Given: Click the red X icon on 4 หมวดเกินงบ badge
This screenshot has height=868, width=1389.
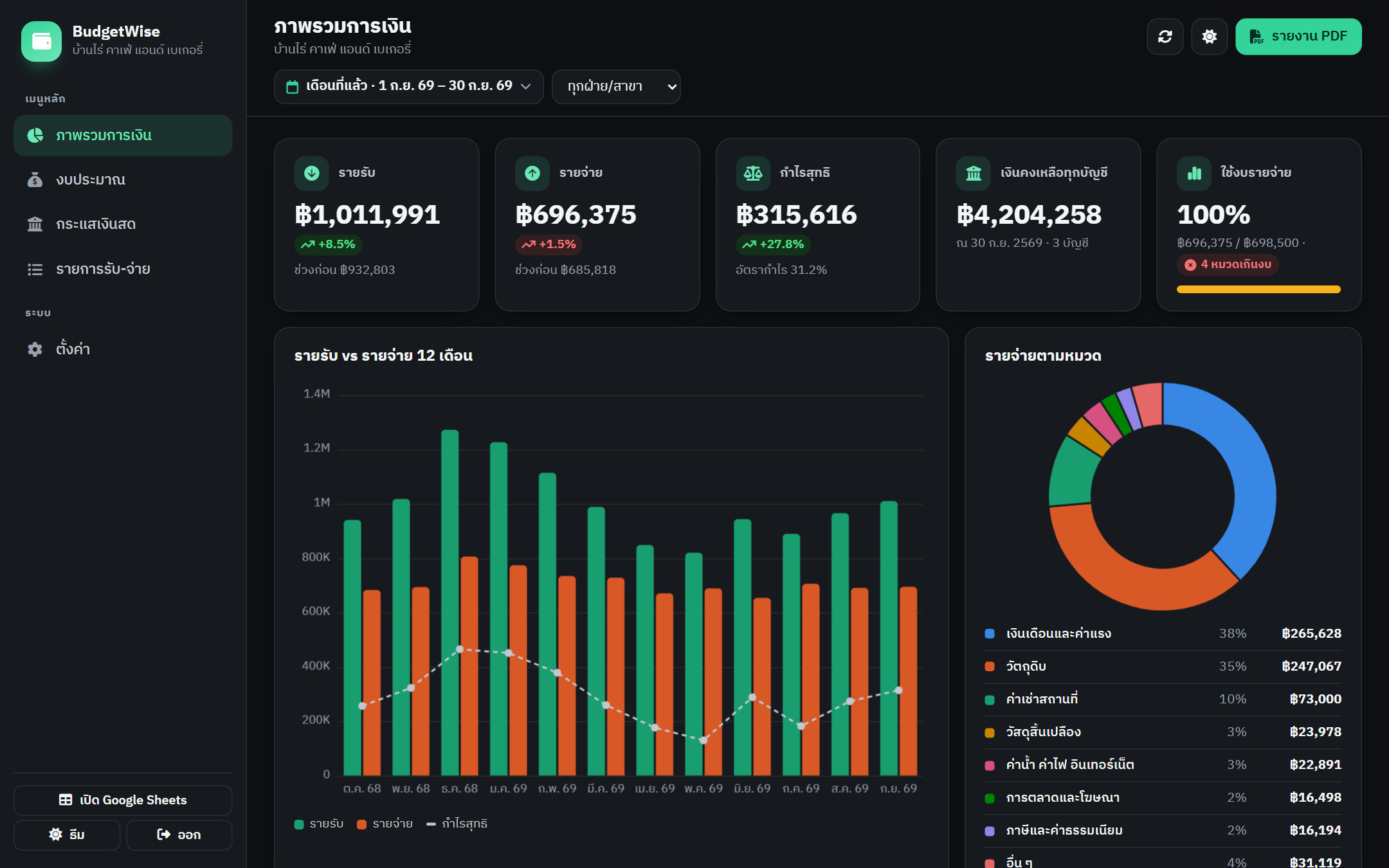Looking at the screenshot, I should tap(1190, 265).
